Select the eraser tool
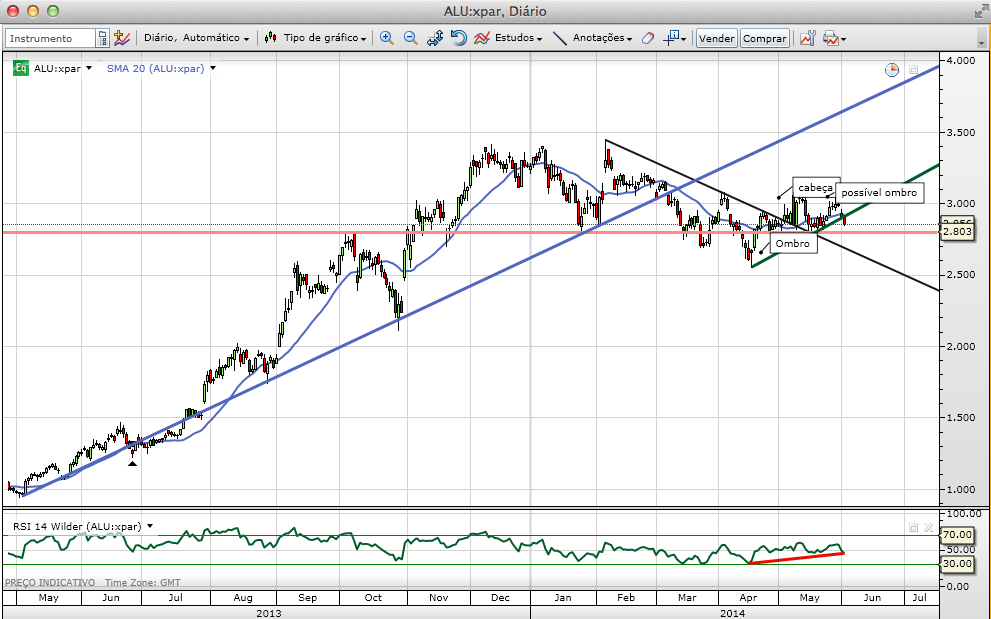Screen dimensions: 991x619 [x=647, y=38]
